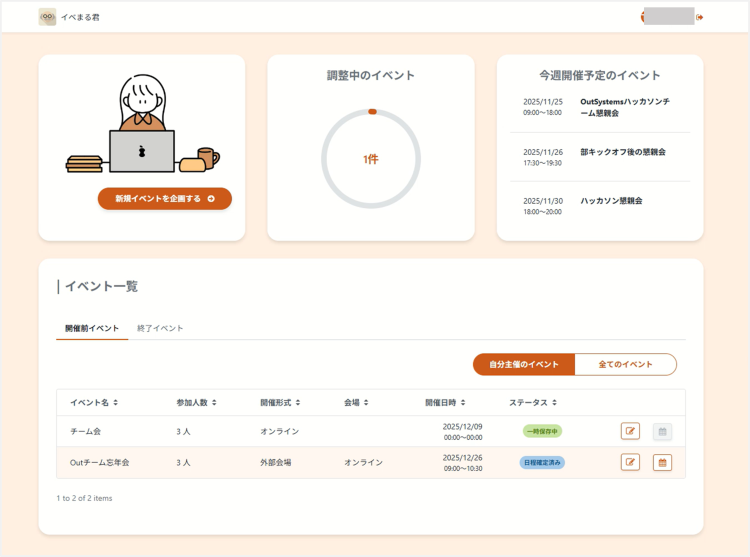750x557 pixels.
Task: Click the 一時保存中 status badge
Action: click(542, 431)
